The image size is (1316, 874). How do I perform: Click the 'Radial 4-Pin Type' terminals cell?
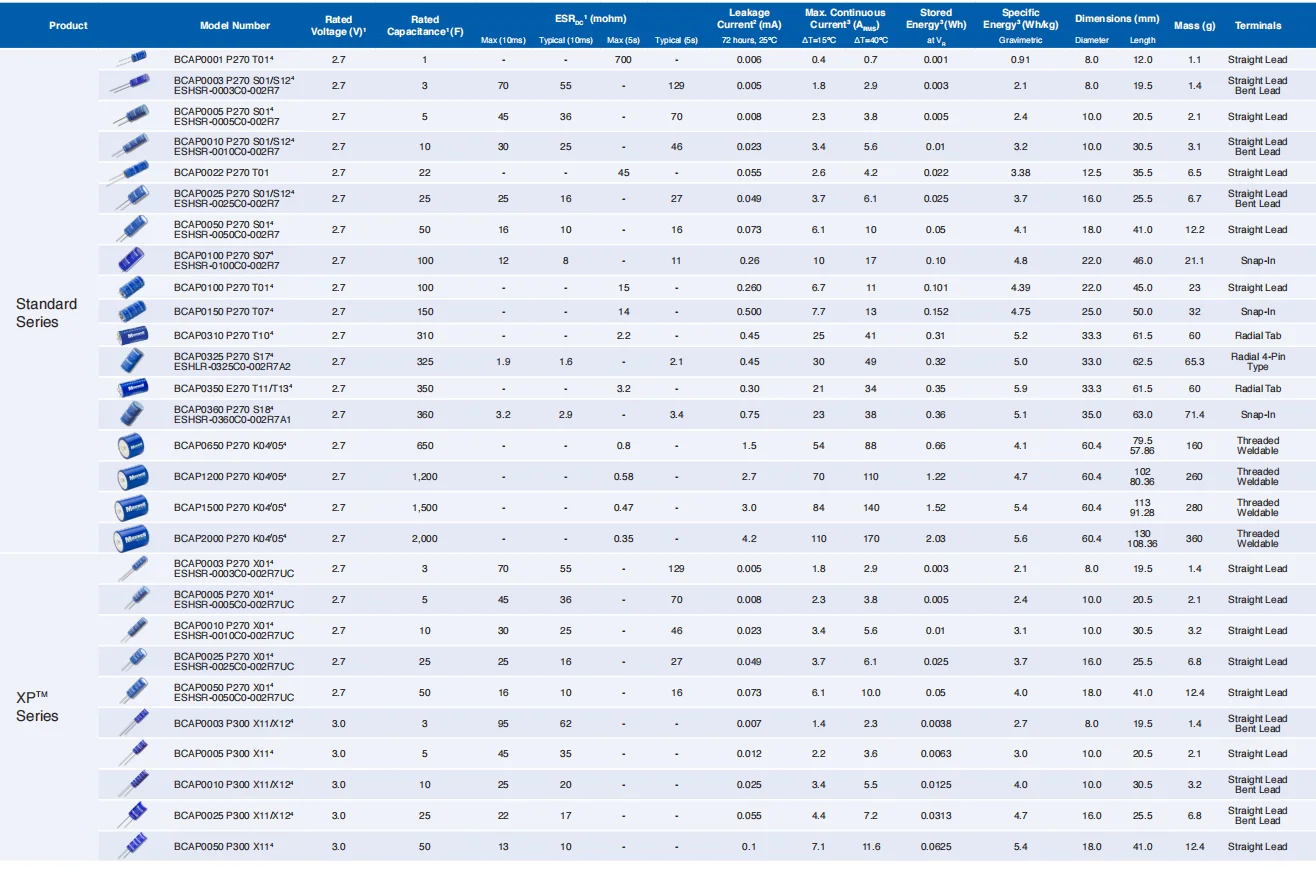[x=1258, y=362]
